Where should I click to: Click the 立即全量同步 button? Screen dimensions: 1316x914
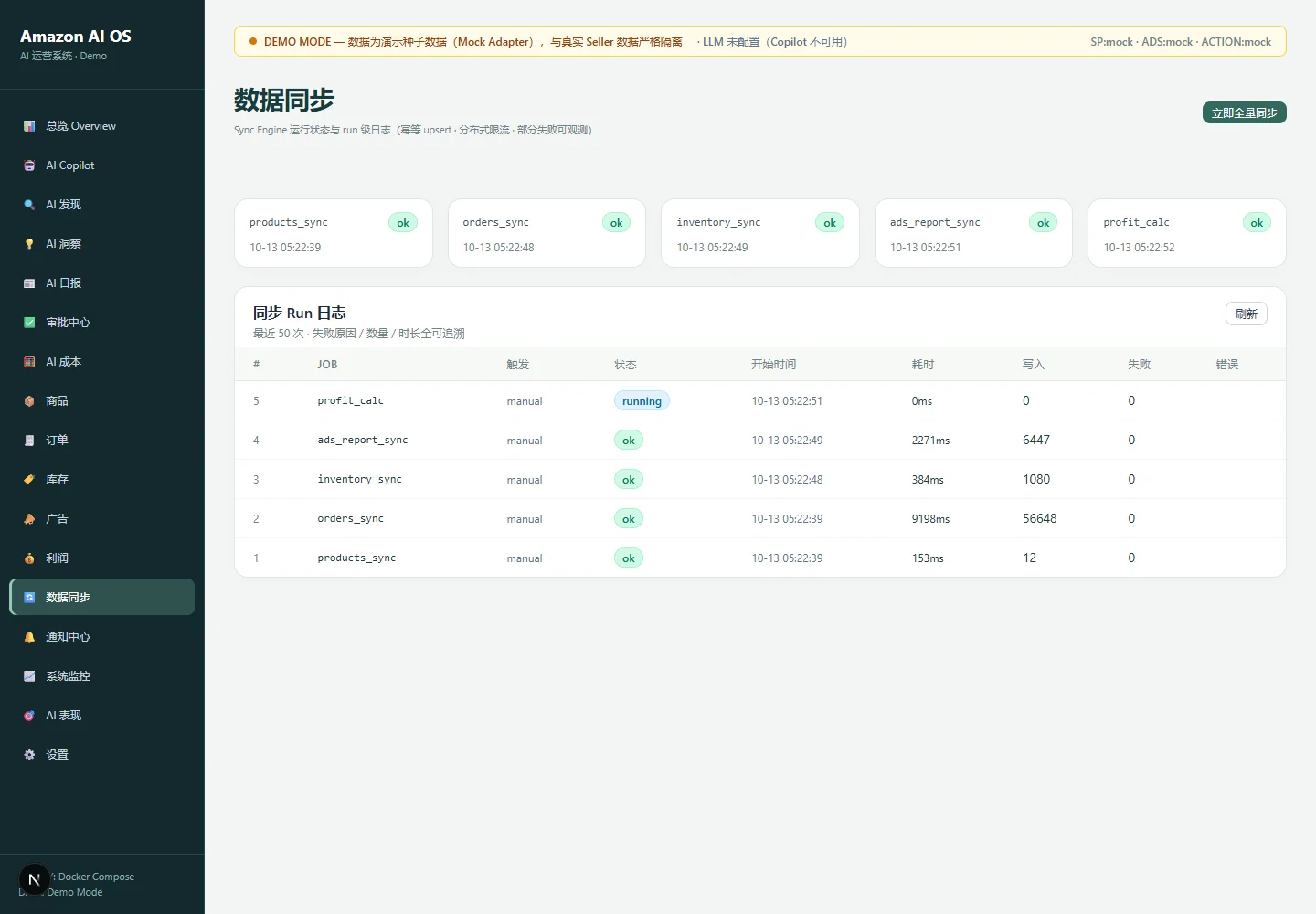point(1244,112)
